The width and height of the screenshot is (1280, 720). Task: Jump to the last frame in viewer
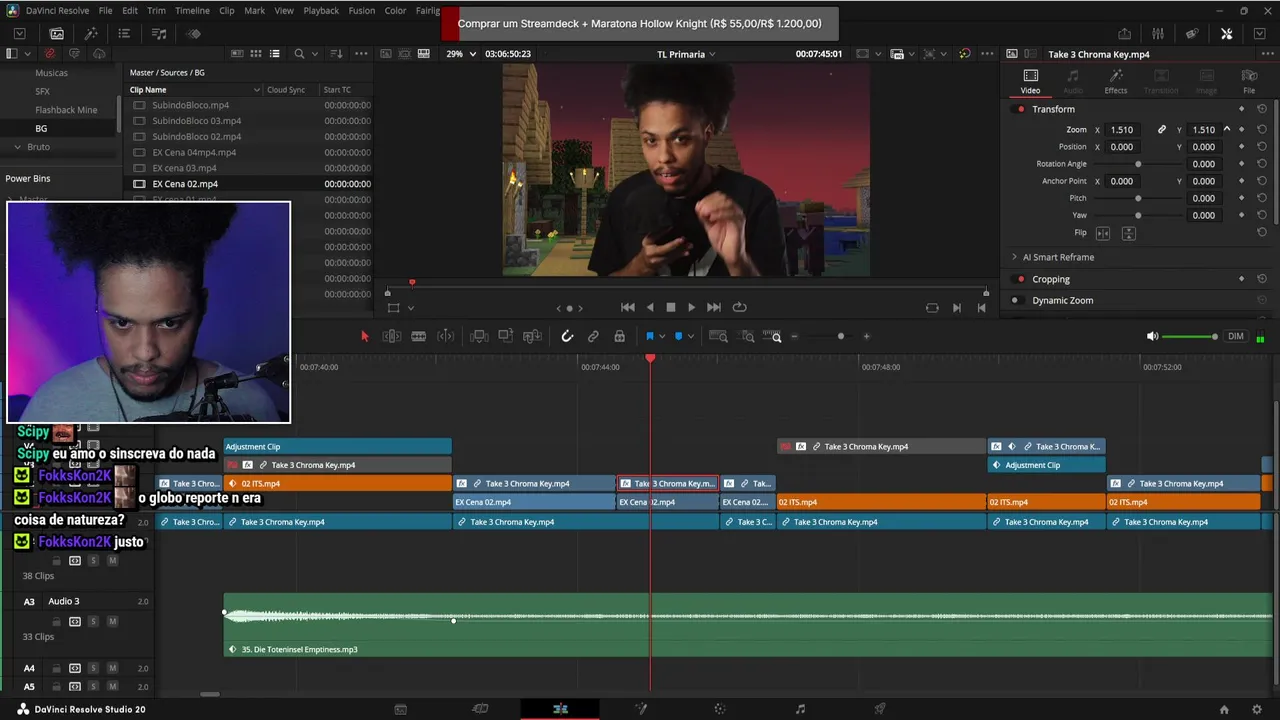click(x=713, y=307)
